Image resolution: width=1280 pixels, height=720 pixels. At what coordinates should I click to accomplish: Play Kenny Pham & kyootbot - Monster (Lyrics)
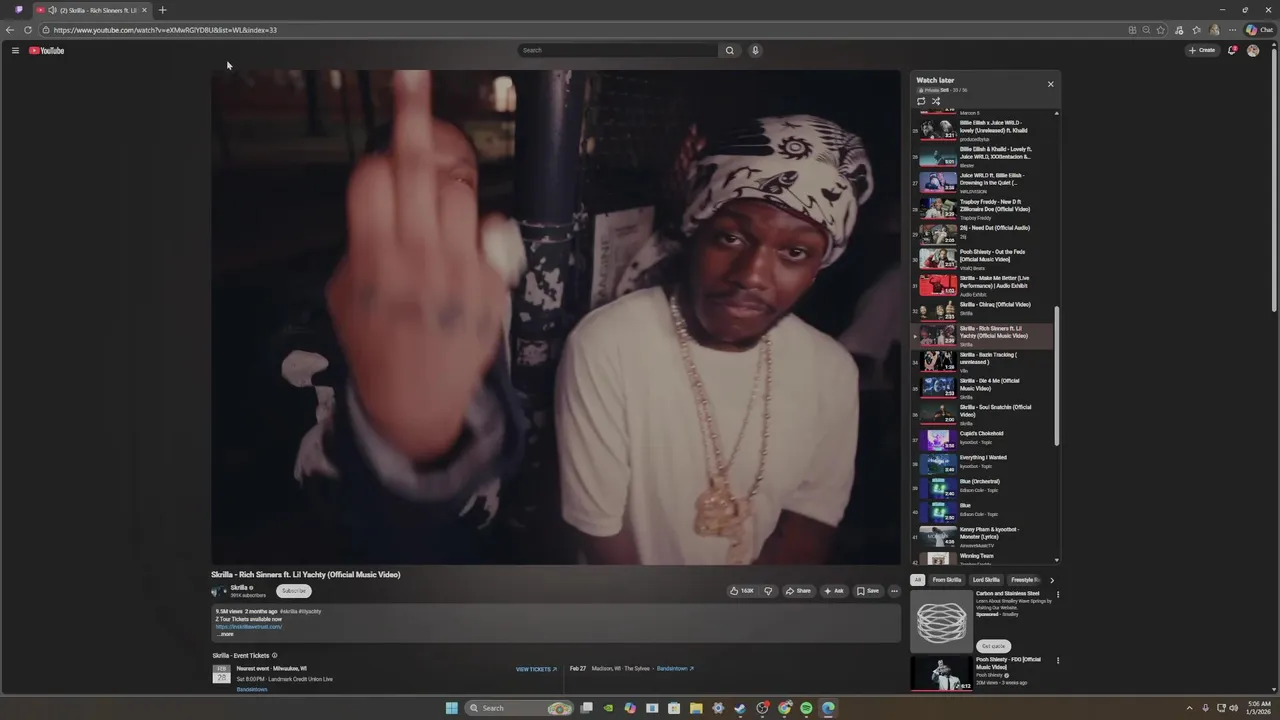coord(985,537)
